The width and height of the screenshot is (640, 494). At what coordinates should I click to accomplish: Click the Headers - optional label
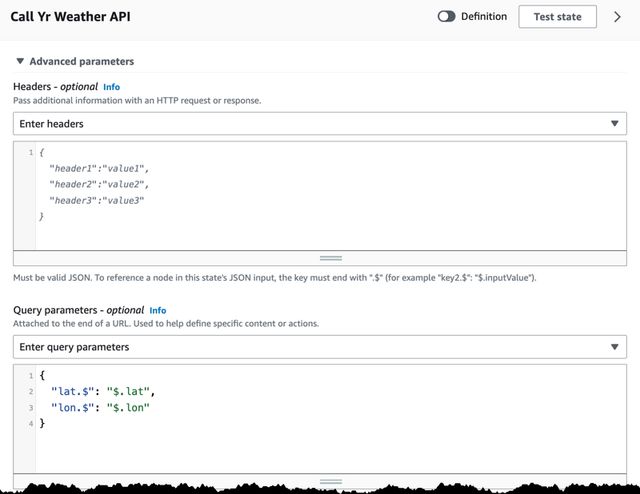[x=56, y=87]
